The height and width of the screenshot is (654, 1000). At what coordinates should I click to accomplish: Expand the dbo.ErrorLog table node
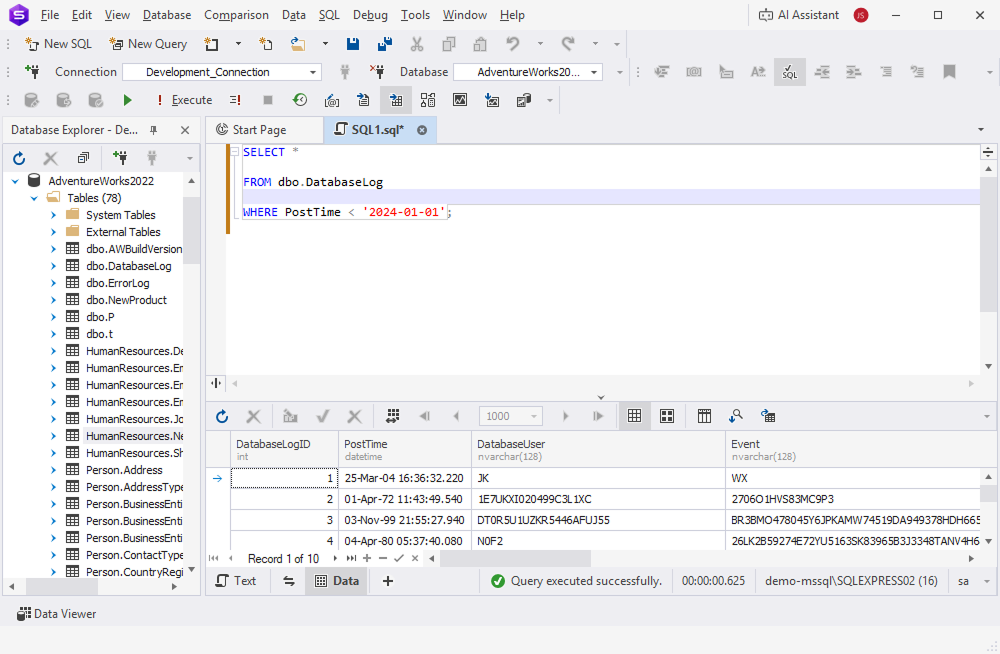point(53,283)
